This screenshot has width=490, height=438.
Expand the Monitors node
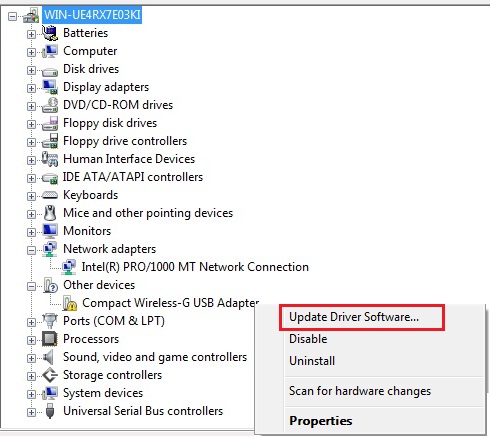click(31, 232)
